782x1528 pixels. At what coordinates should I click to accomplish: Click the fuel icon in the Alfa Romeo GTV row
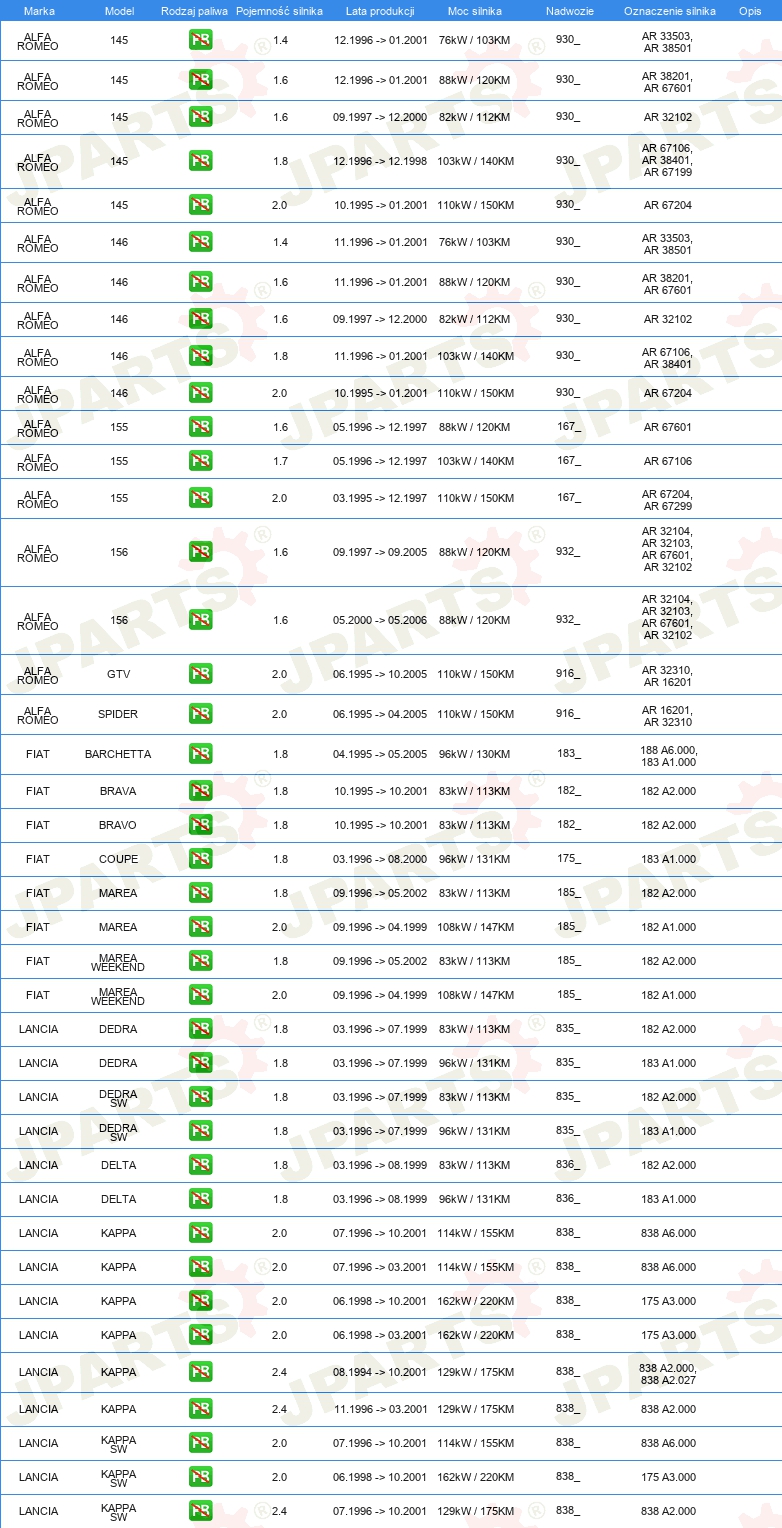coord(200,673)
